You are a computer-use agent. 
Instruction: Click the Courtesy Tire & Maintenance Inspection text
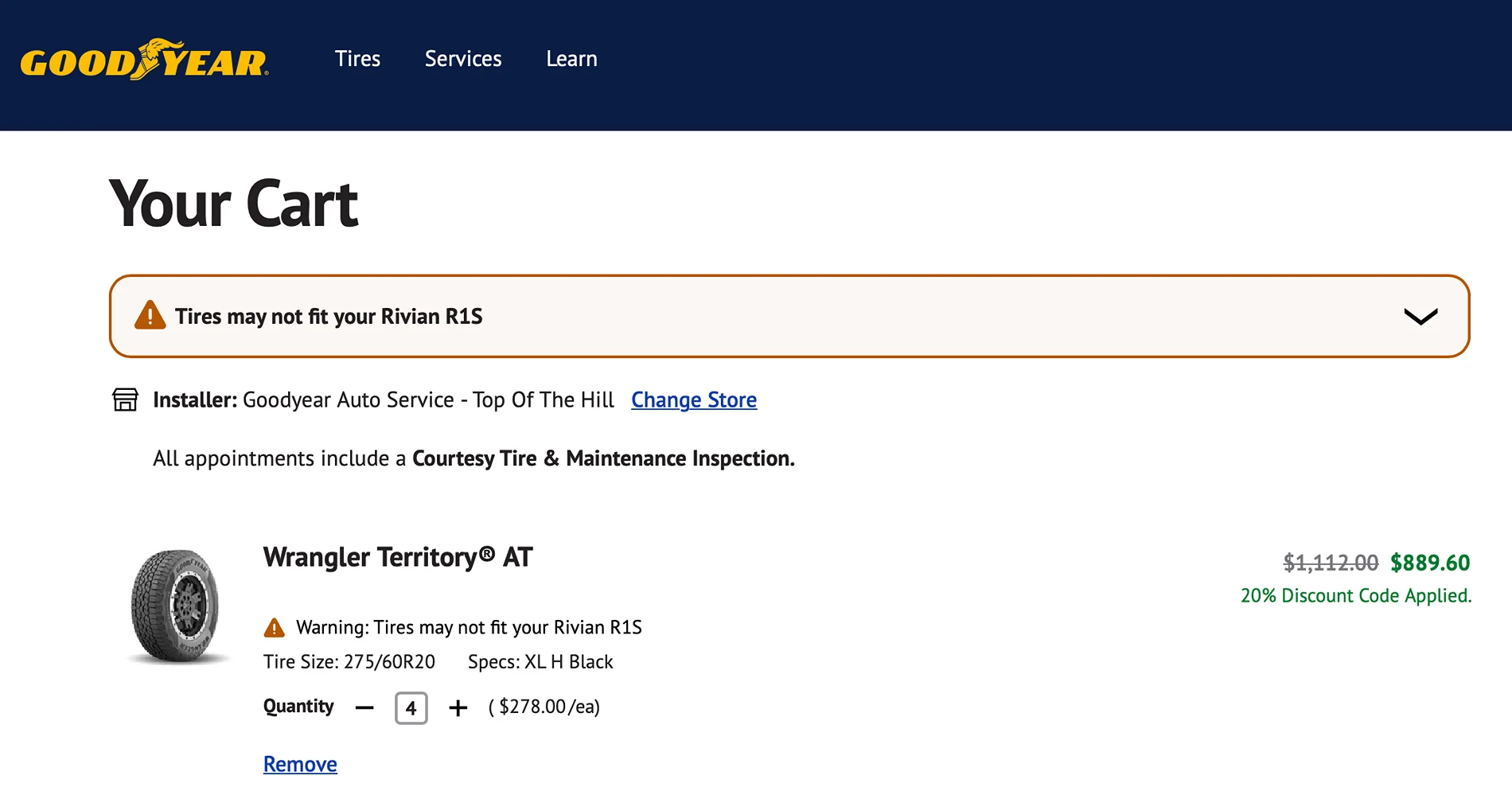coord(603,458)
